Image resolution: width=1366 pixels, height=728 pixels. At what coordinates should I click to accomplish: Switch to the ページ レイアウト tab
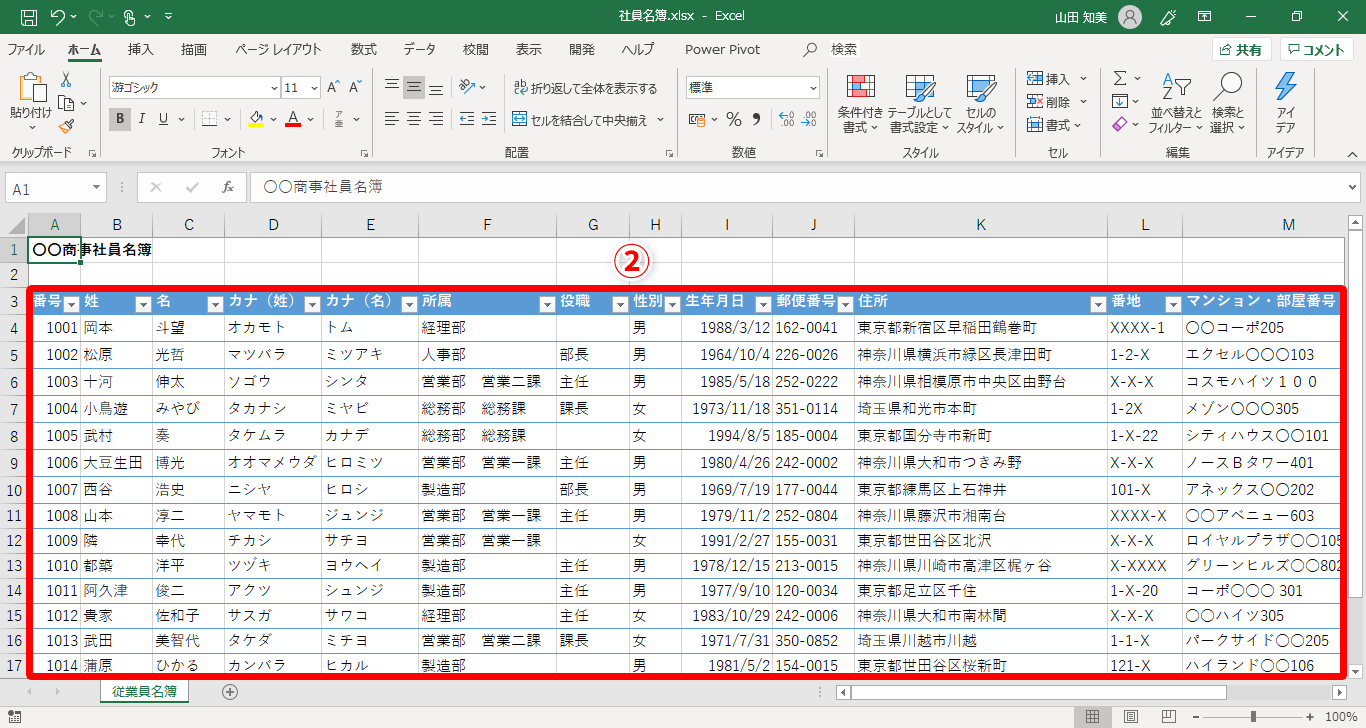point(279,49)
